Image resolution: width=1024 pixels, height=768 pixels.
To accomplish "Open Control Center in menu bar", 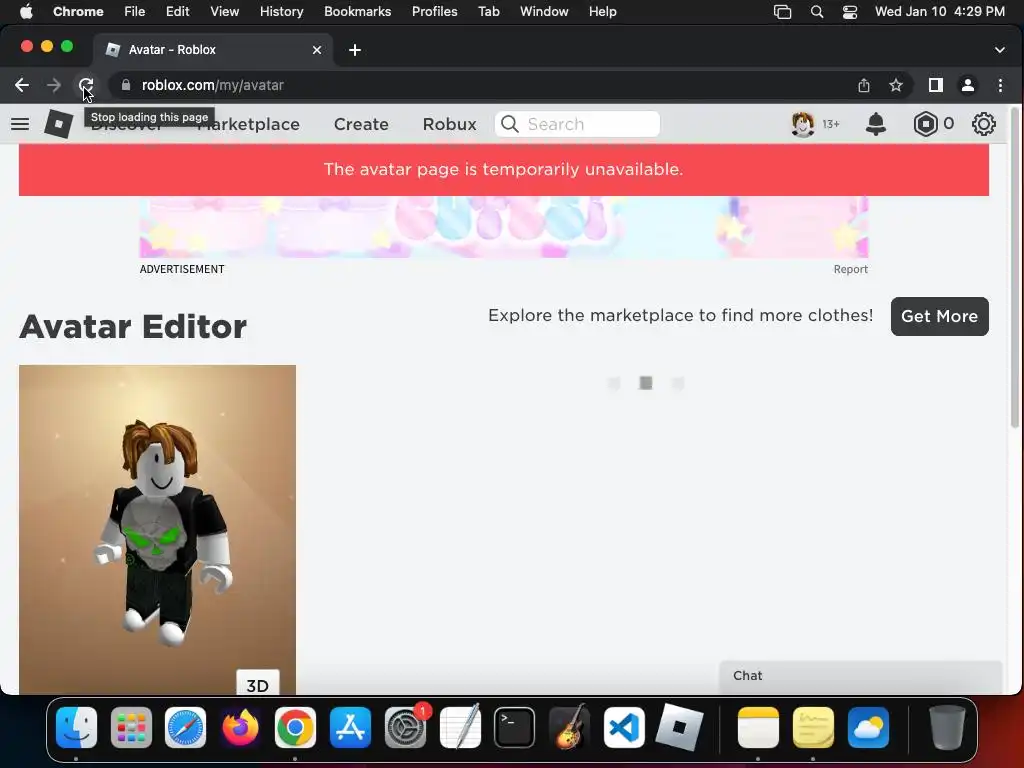I will [849, 11].
